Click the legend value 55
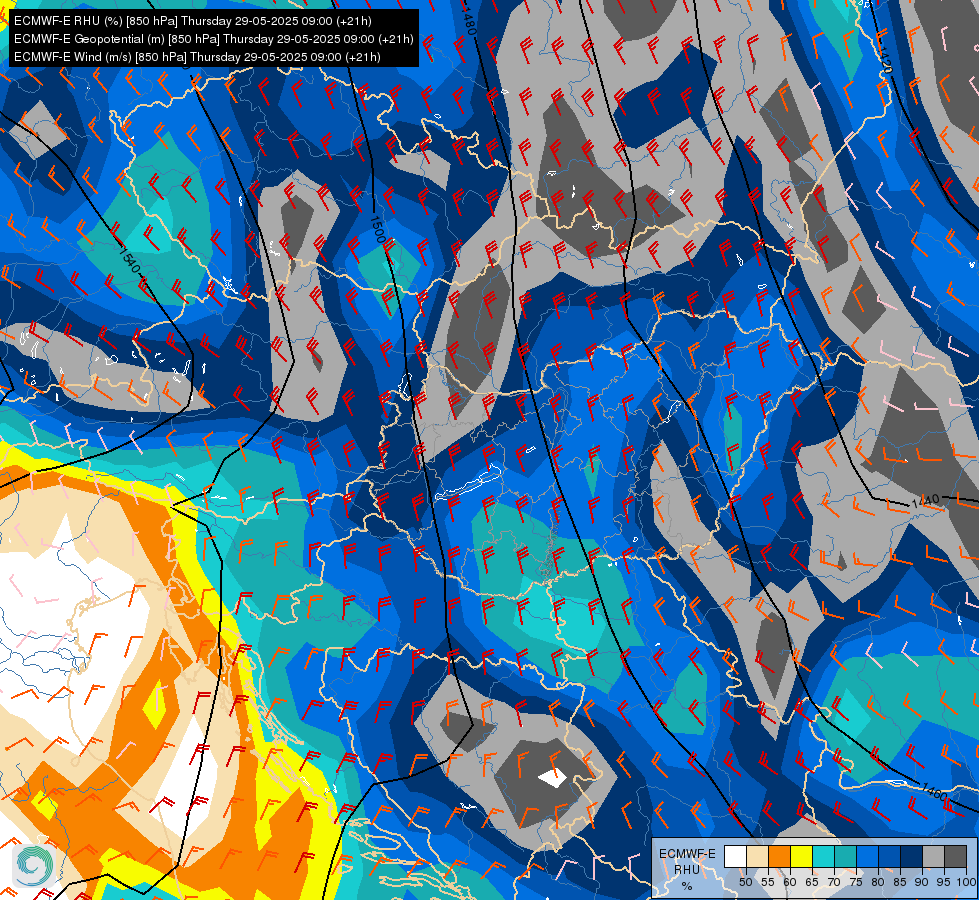 click(x=767, y=882)
